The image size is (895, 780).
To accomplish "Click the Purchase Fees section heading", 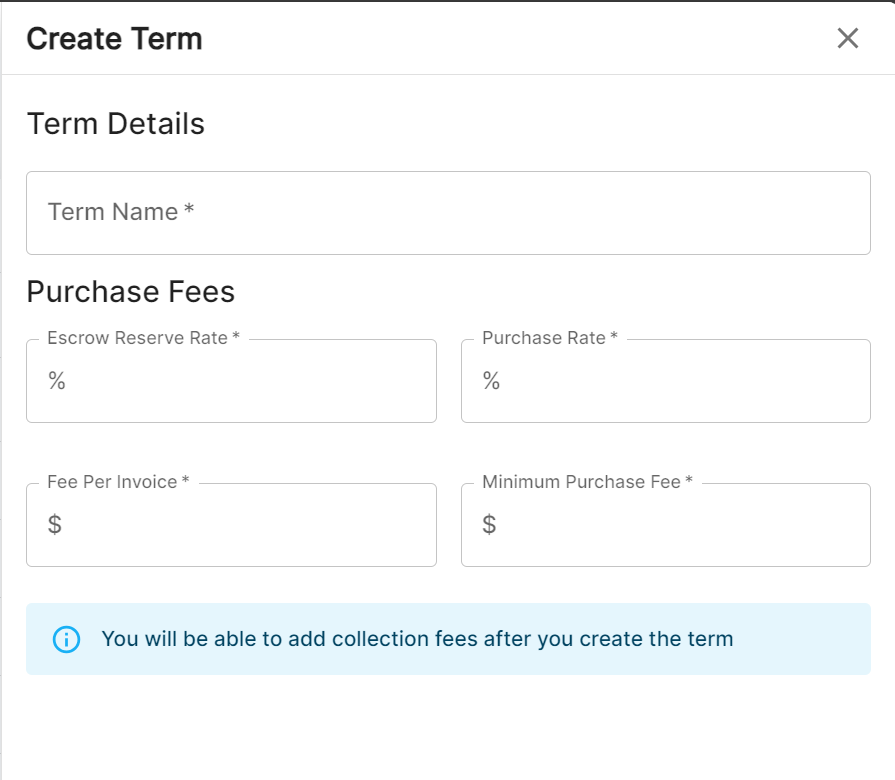I will (130, 292).
